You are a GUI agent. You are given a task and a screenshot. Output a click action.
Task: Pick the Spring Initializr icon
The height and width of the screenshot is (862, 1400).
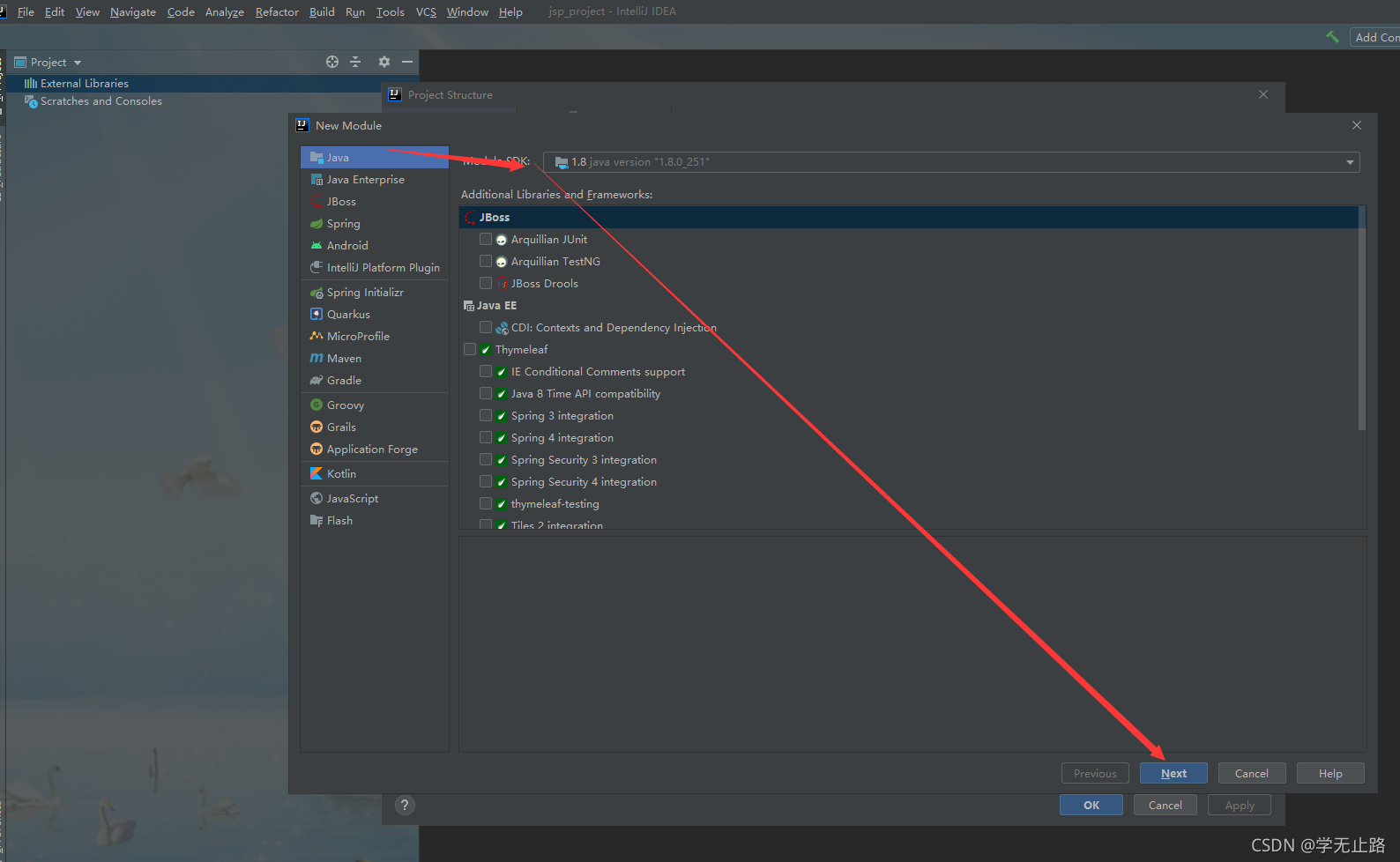point(316,292)
